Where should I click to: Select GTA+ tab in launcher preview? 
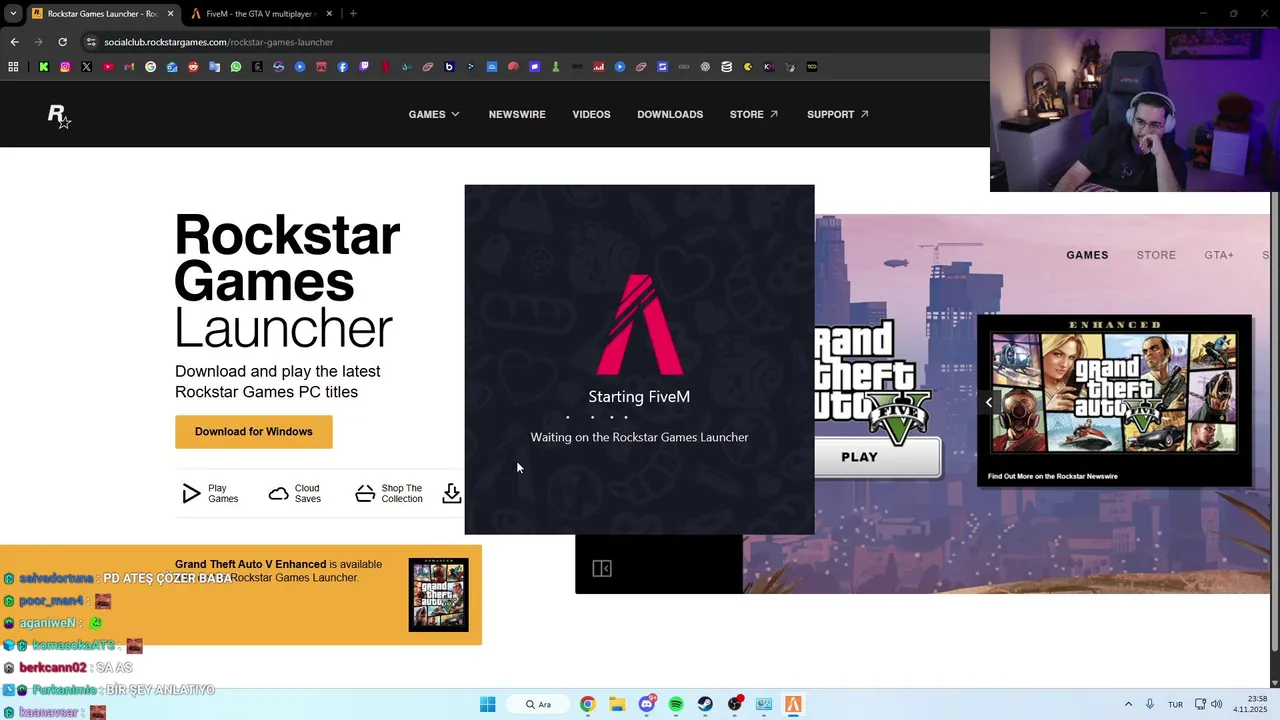(x=1219, y=255)
